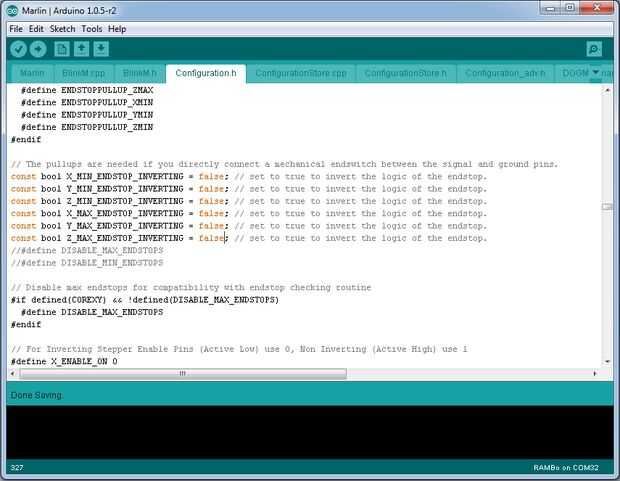Screen dimensions: 620x481
Task: Select the Configuration.h tab
Action: click(x=206, y=74)
